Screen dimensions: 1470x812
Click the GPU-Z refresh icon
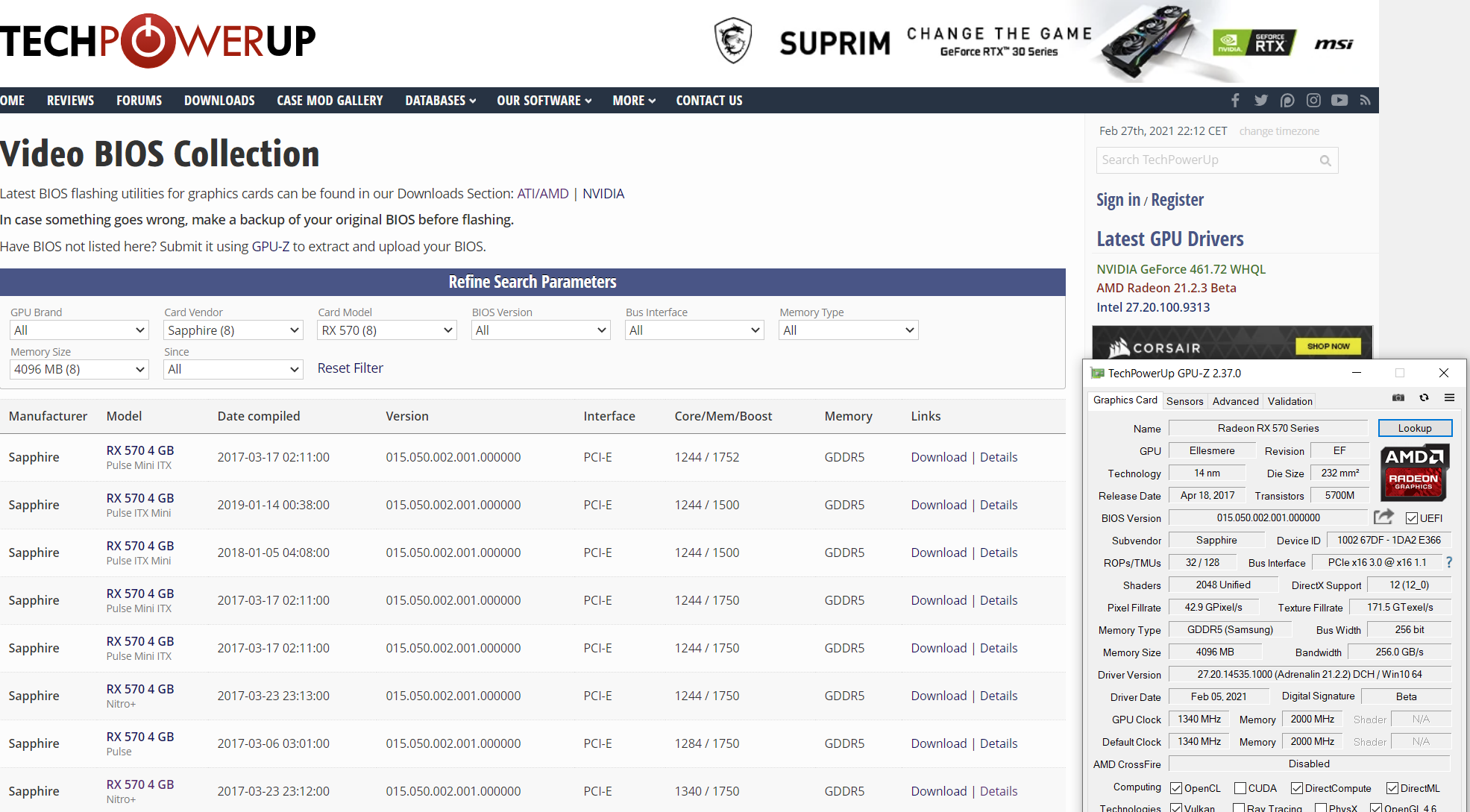click(x=1424, y=398)
